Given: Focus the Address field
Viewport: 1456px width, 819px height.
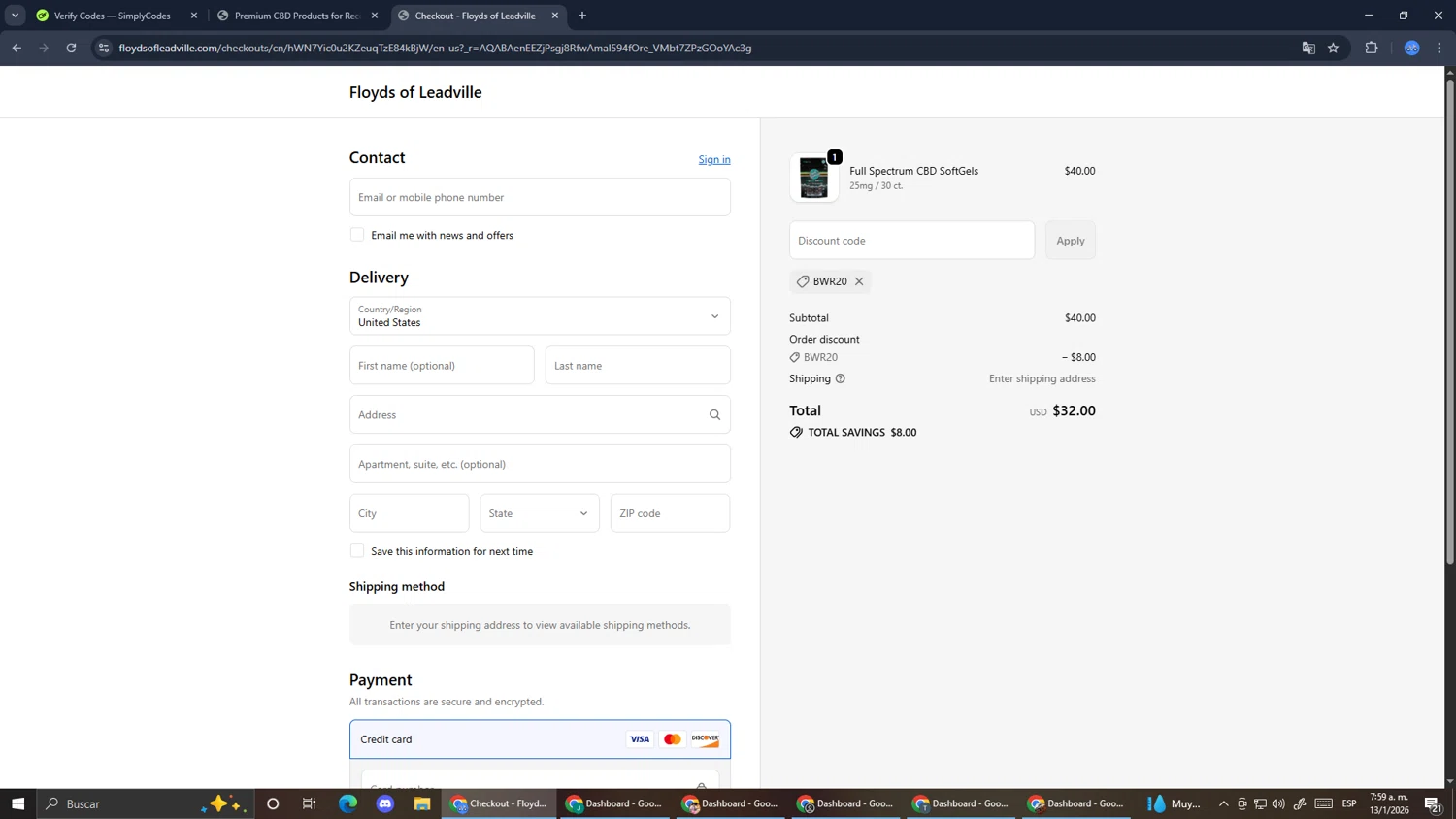Looking at the screenshot, I should [540, 415].
